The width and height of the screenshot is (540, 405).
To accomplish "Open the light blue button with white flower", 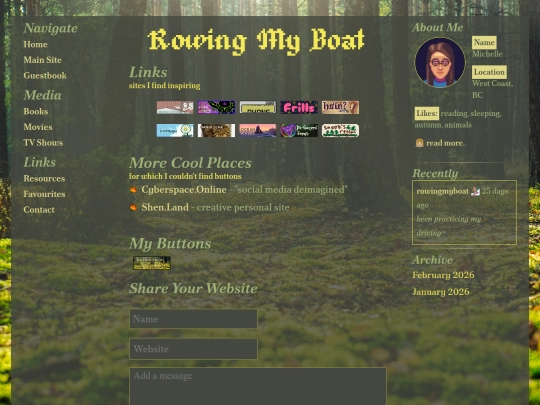I will click(x=175, y=131).
